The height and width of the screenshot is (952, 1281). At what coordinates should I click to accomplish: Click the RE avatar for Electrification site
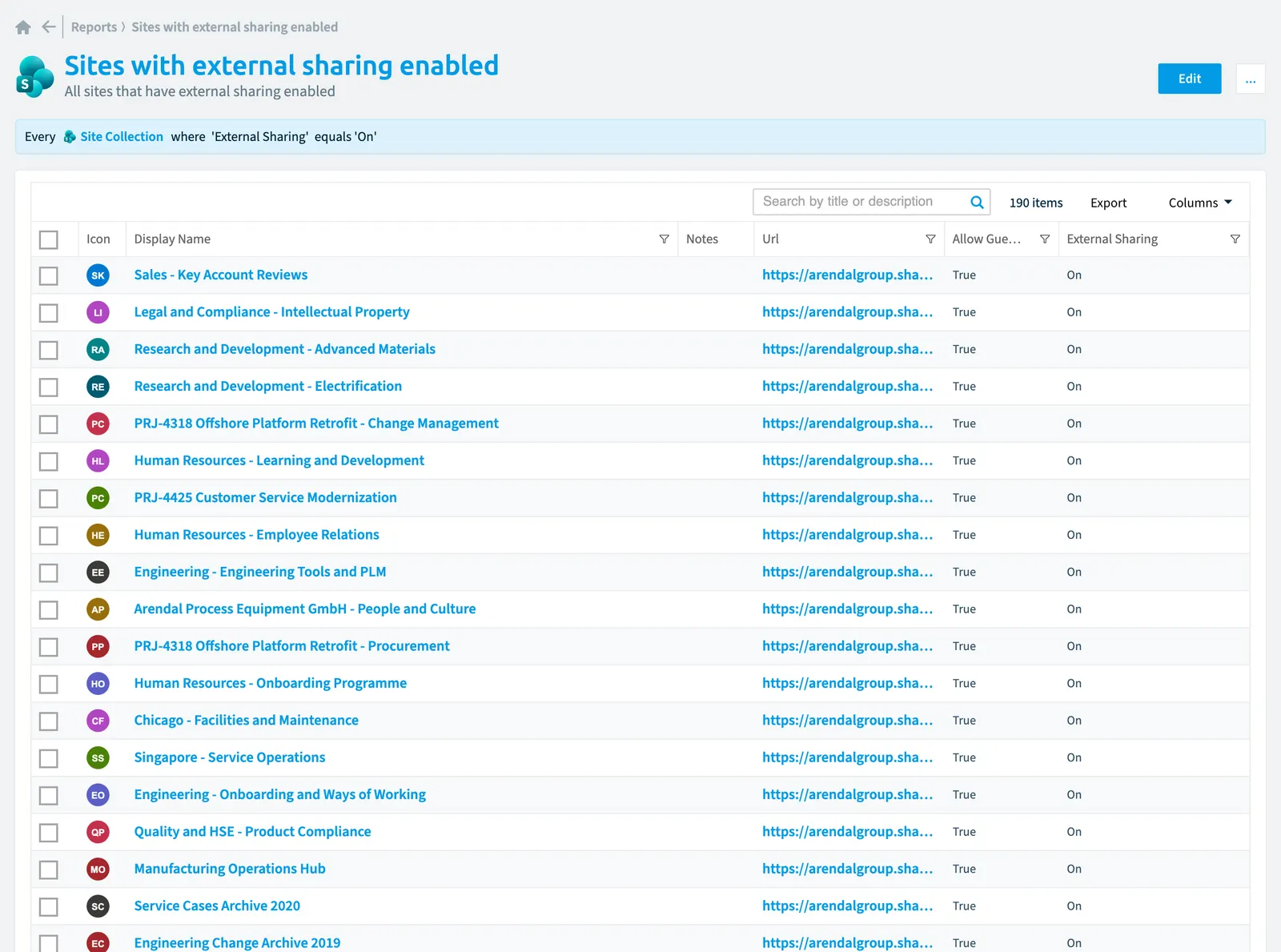tap(98, 387)
